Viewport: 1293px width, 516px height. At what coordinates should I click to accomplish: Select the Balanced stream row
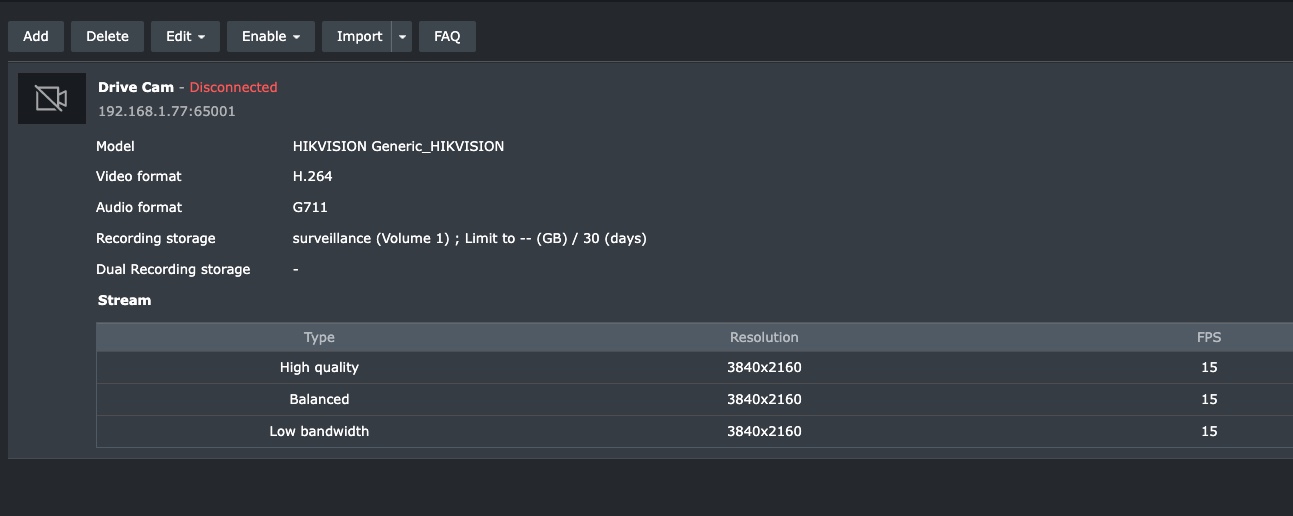point(319,399)
